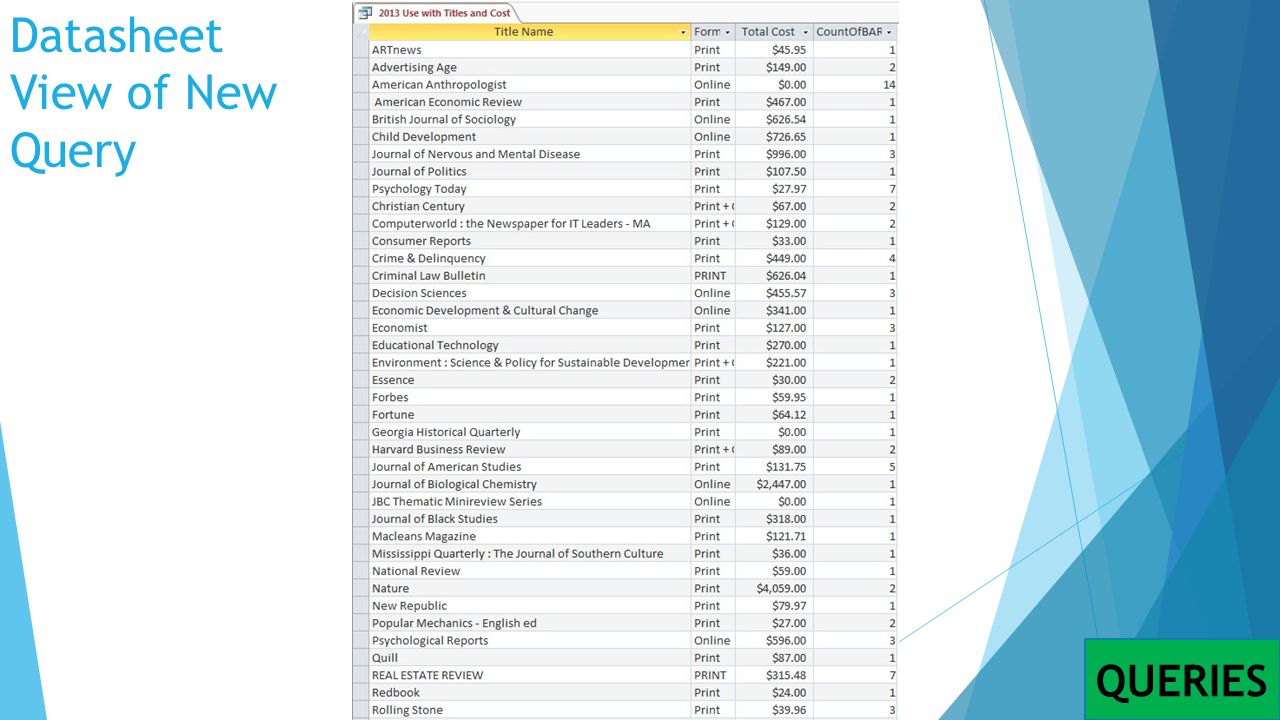Screen dimensions: 1280x720
Task: Select the 'American Anthropologist' cell
Action: pyautogui.click(x=529, y=85)
